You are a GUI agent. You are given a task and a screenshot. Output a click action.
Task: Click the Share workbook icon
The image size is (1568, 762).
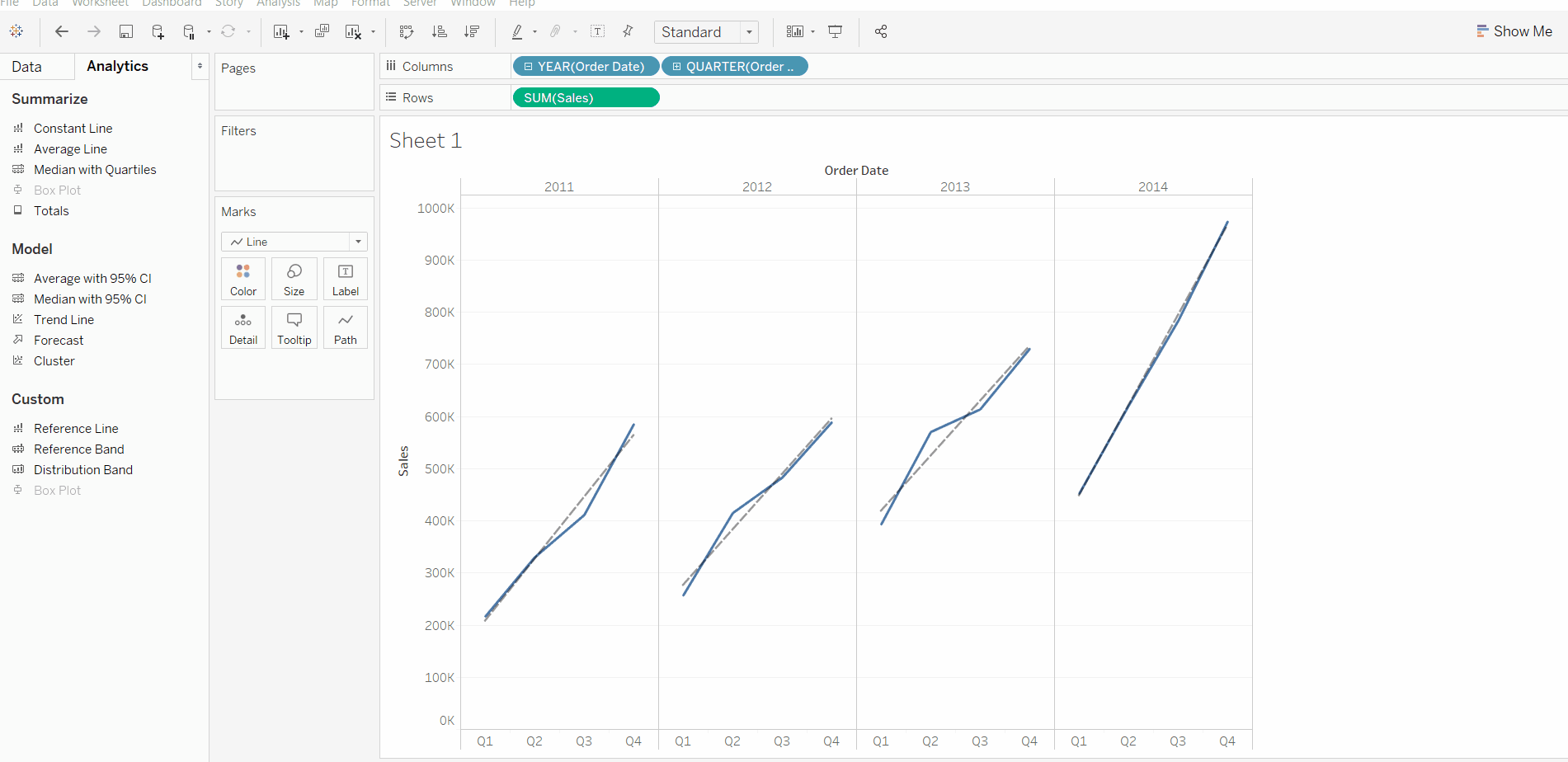pos(881,31)
